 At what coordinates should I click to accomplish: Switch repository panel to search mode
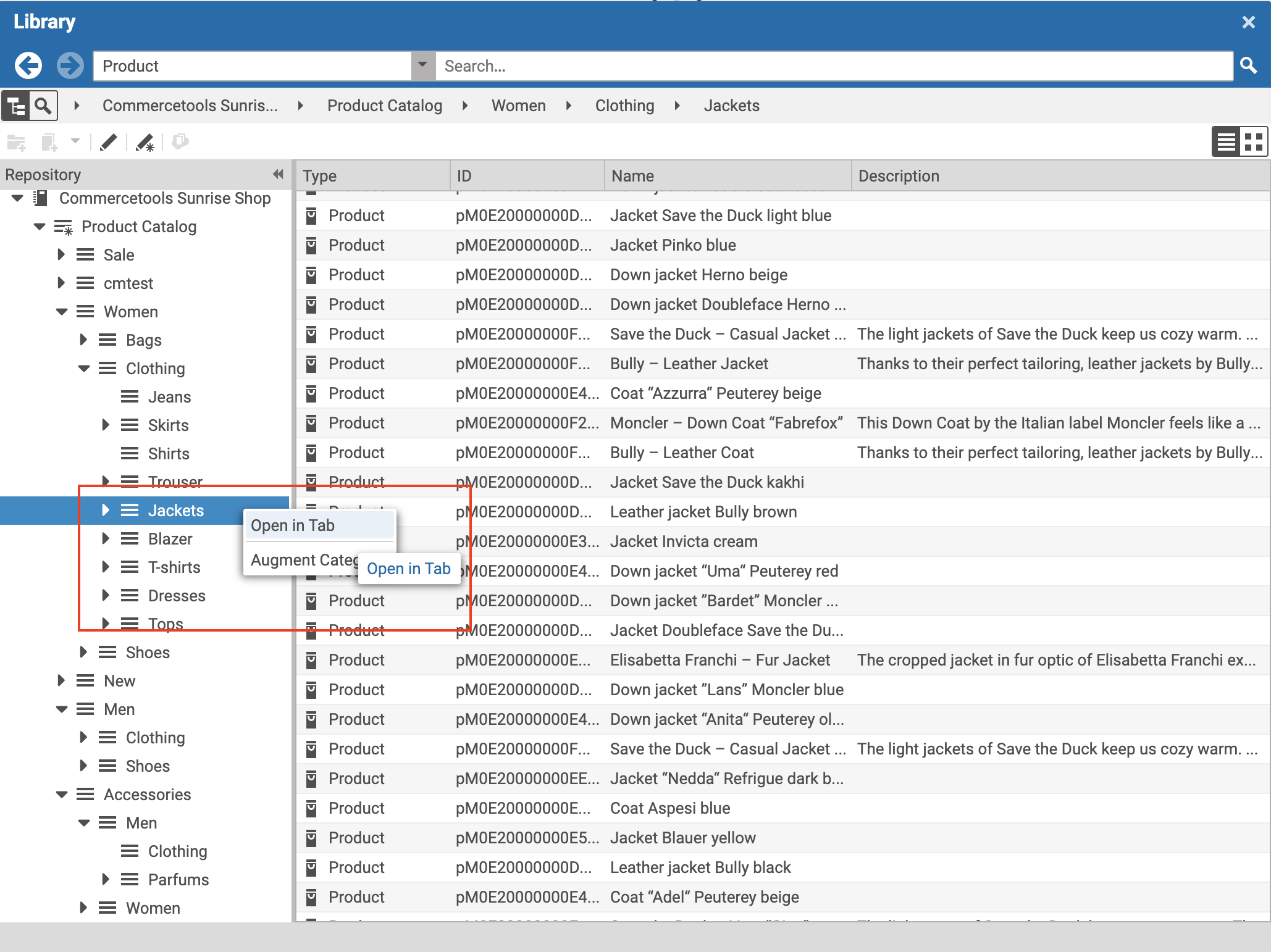42,105
